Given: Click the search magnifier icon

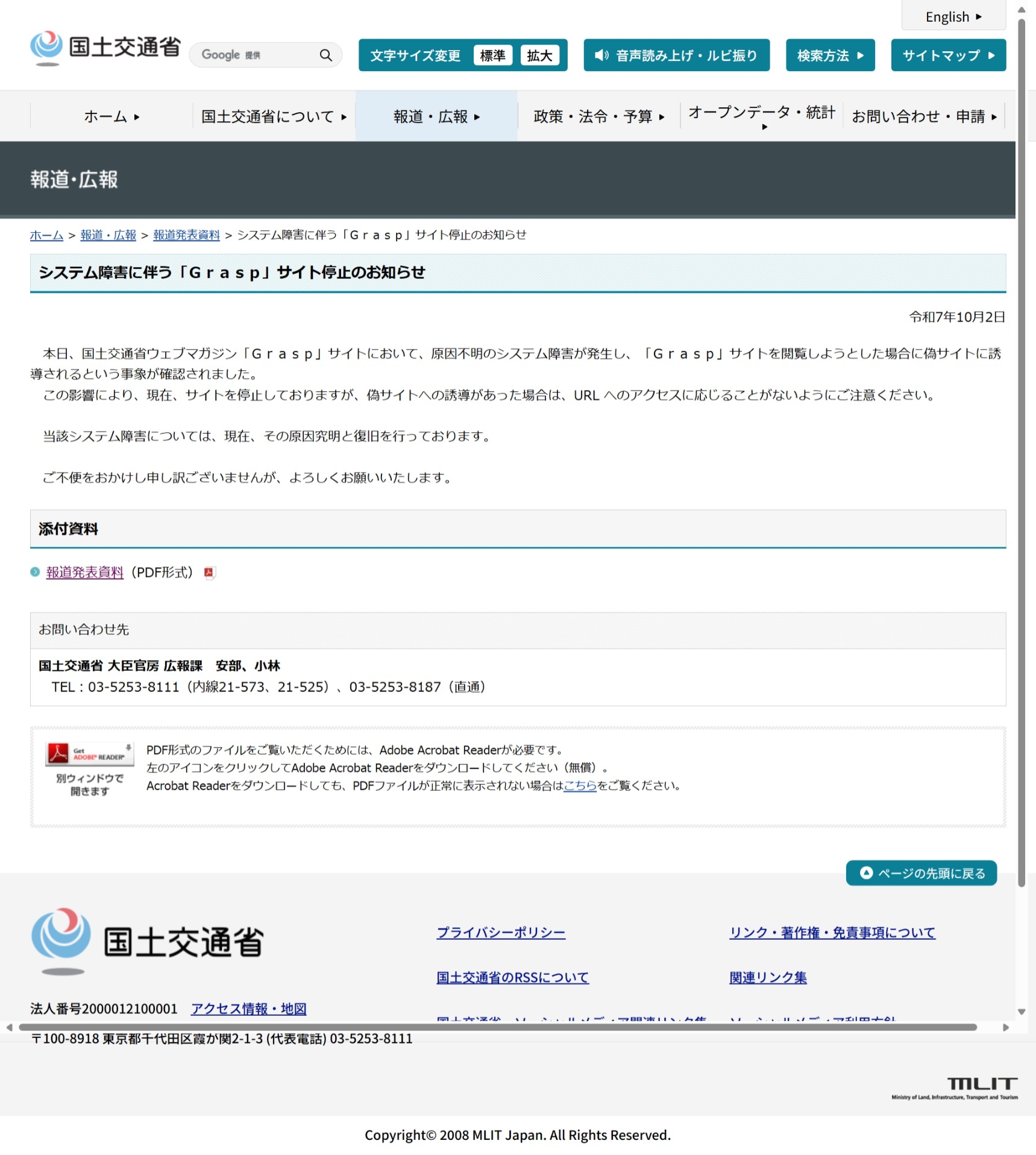Looking at the screenshot, I should pyautogui.click(x=325, y=55).
